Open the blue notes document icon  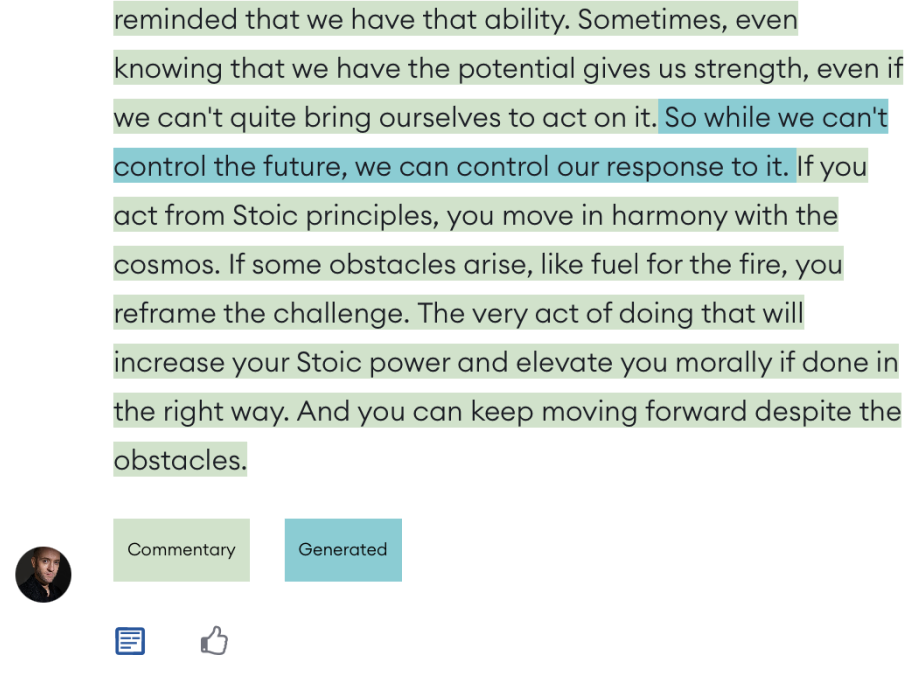pyautogui.click(x=130, y=641)
